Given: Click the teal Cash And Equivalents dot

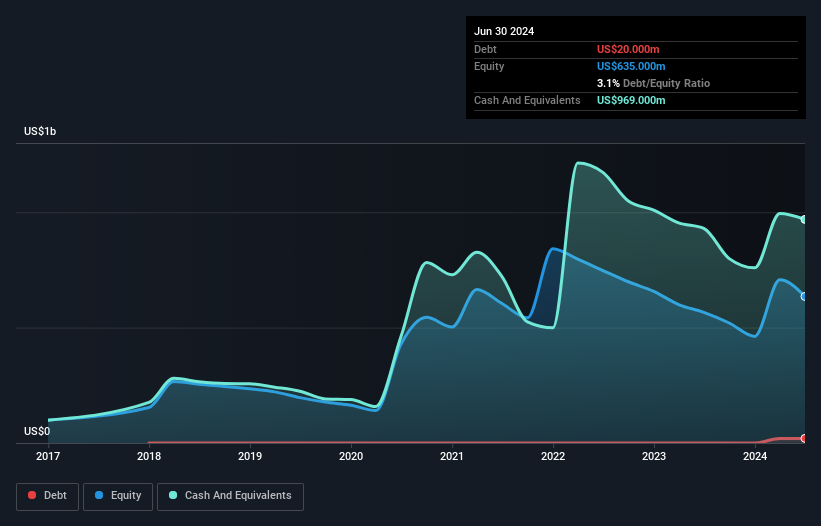Looking at the screenshot, I should tap(173, 495).
